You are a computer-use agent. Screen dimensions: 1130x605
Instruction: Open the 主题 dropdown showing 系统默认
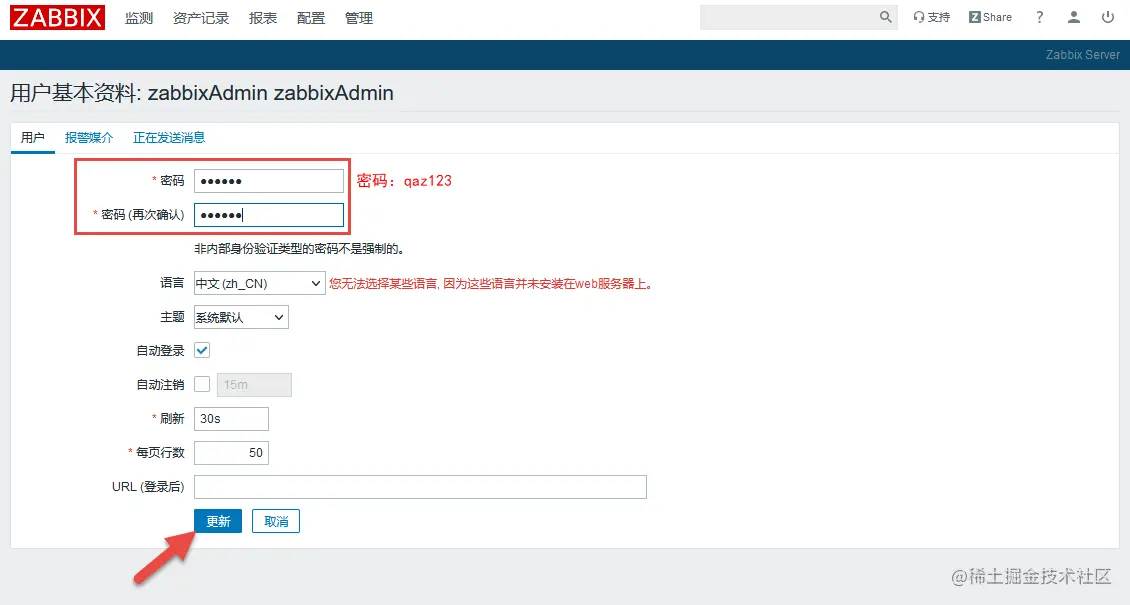[x=240, y=317]
